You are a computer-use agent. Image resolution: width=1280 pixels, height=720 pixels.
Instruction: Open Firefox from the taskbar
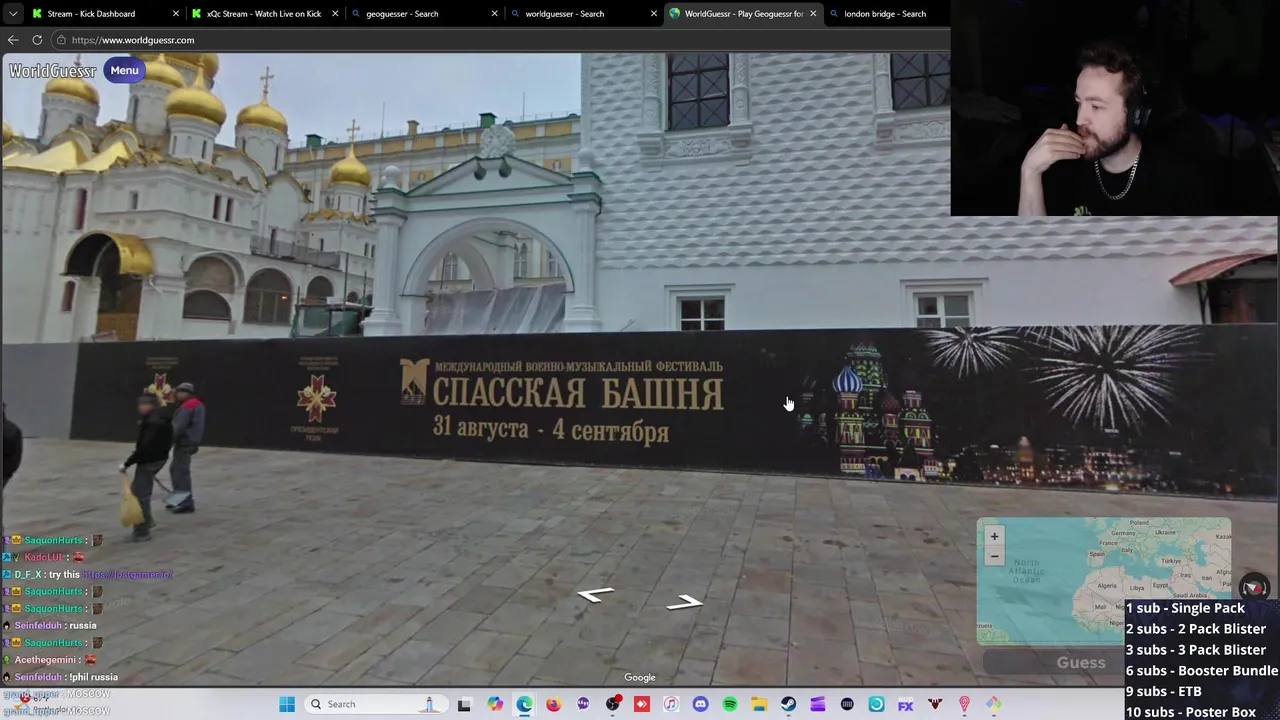[553, 705]
